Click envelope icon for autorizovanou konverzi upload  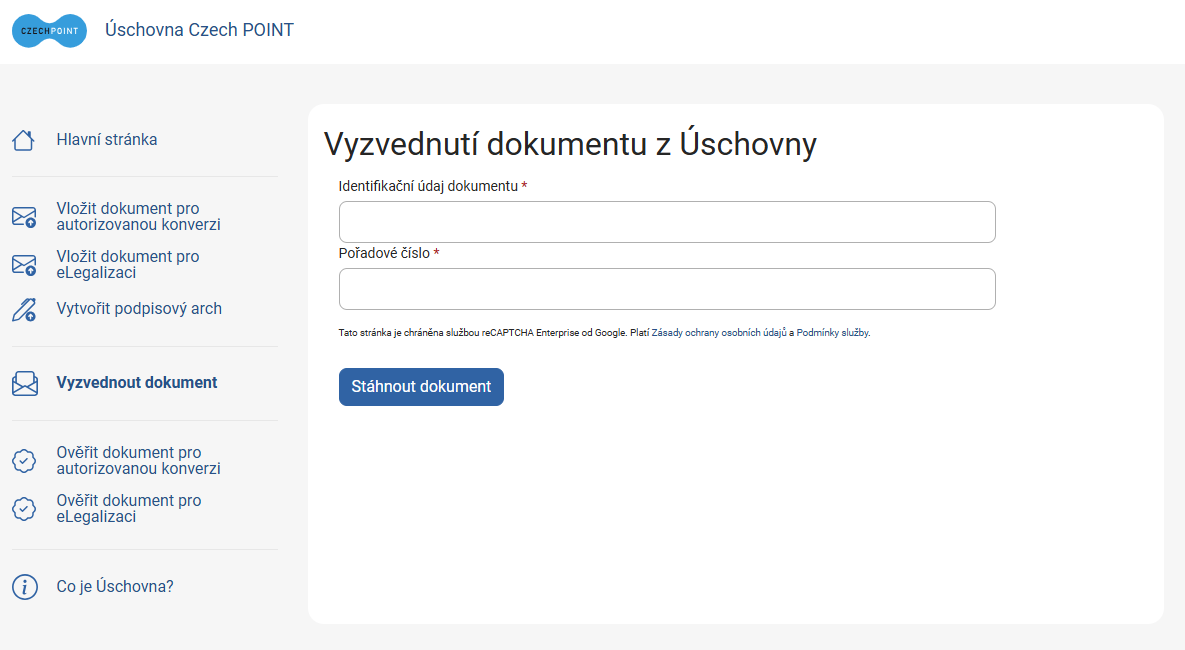coord(24,217)
